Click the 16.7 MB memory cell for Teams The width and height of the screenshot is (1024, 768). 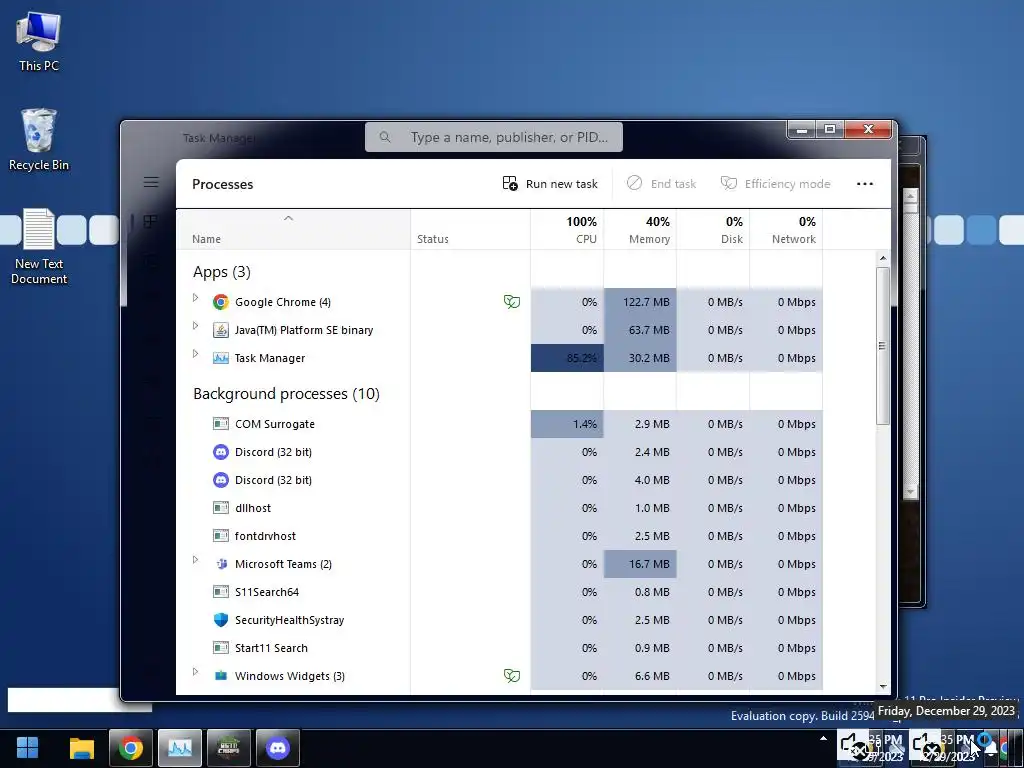[x=640, y=564]
